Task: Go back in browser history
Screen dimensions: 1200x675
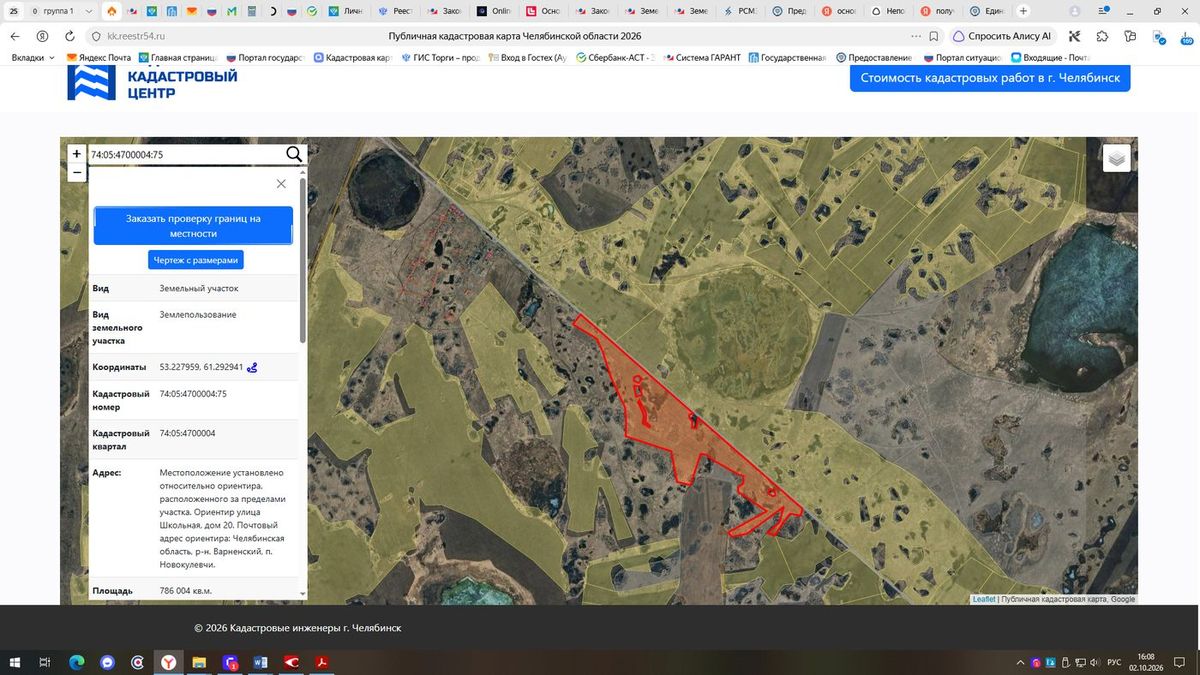Action: click(x=15, y=36)
